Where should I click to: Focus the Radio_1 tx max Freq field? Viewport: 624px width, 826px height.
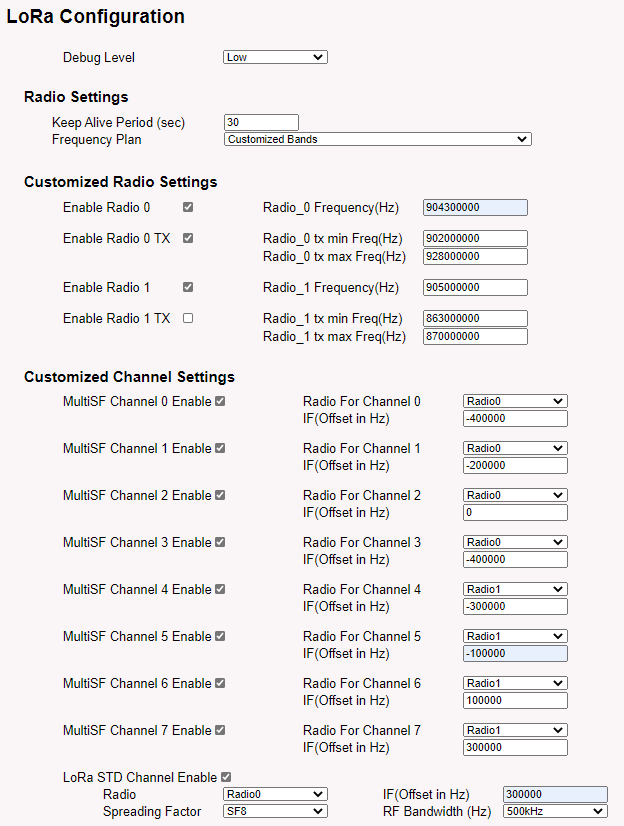475,337
